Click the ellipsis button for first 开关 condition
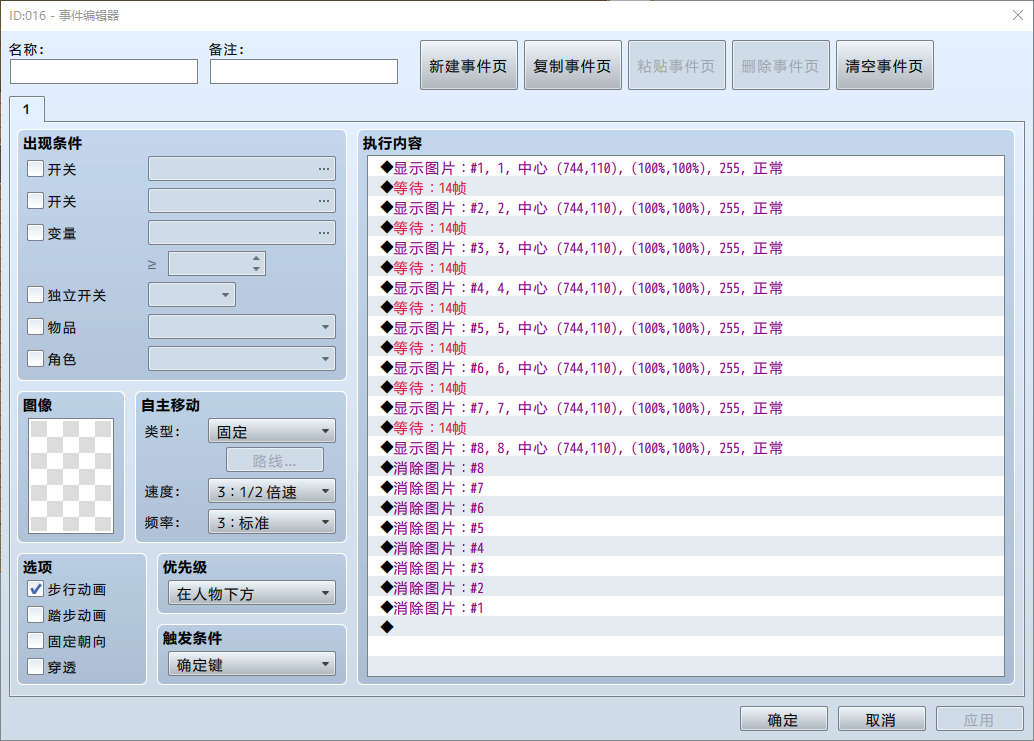The height and width of the screenshot is (741, 1034). pyautogui.click(x=323, y=169)
